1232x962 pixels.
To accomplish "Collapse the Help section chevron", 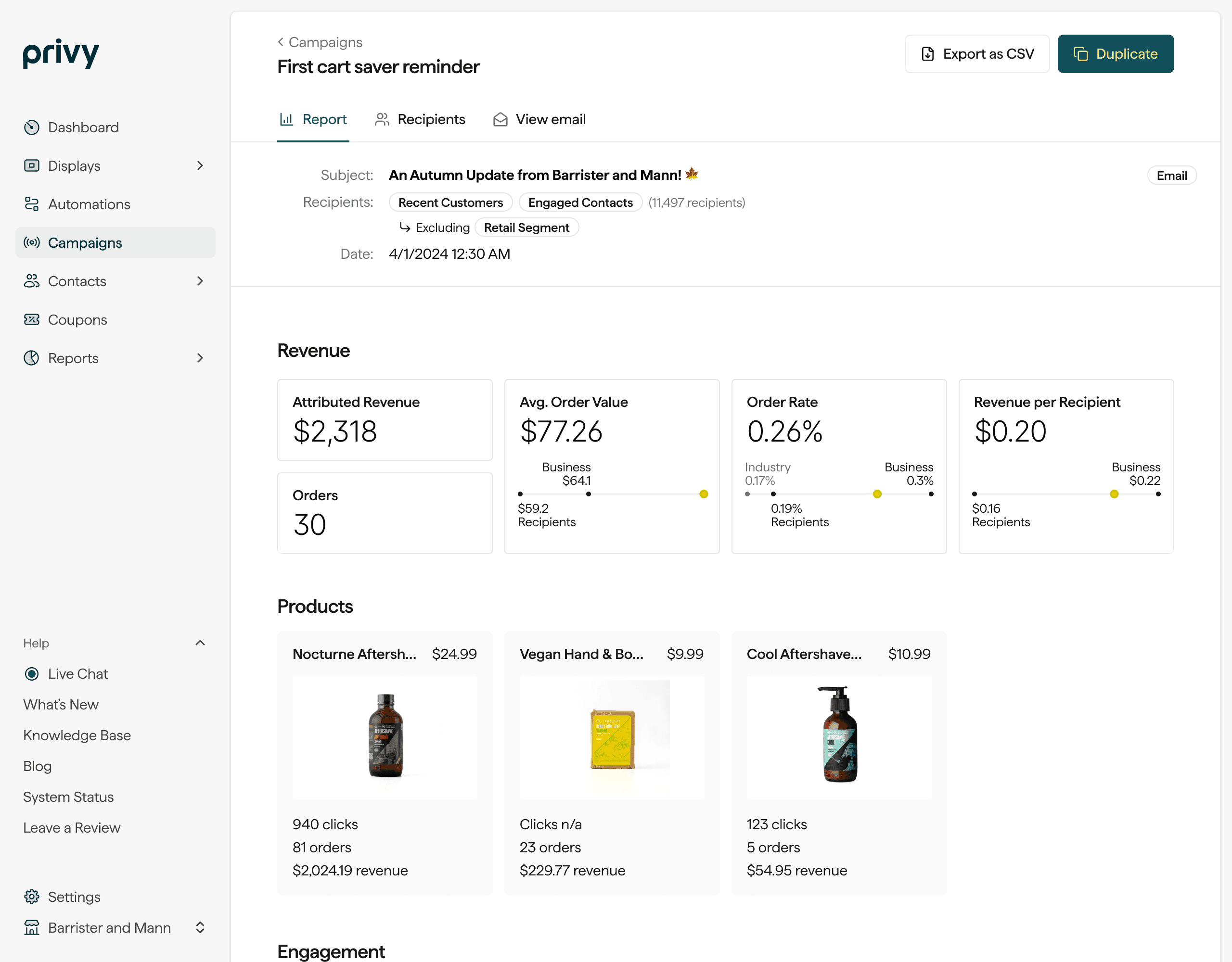I will (x=200, y=643).
